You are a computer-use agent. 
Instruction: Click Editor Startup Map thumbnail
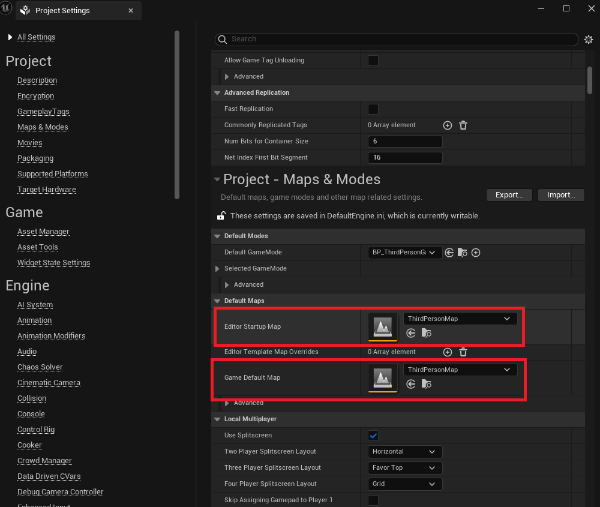click(x=383, y=327)
